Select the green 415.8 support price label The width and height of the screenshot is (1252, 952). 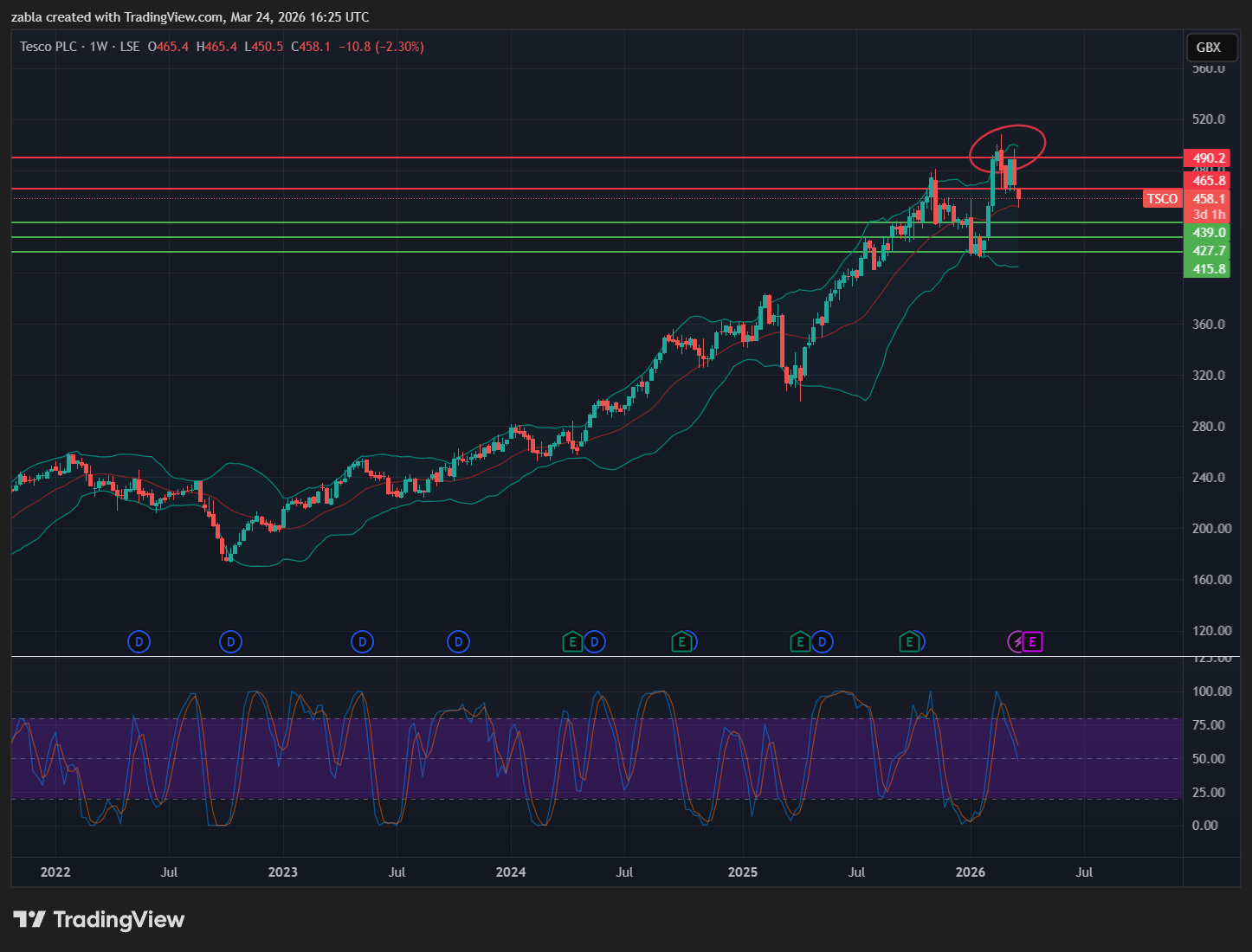(1208, 269)
